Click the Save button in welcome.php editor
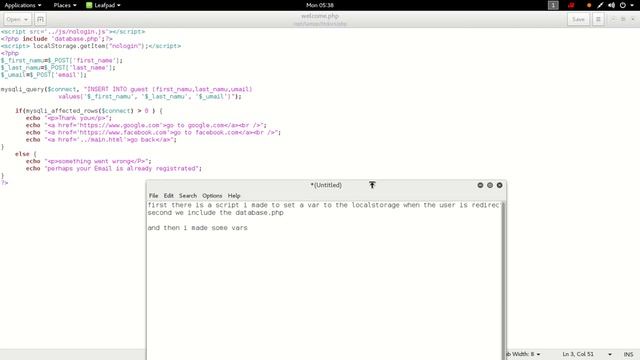The height and width of the screenshot is (360, 640). point(578,19)
